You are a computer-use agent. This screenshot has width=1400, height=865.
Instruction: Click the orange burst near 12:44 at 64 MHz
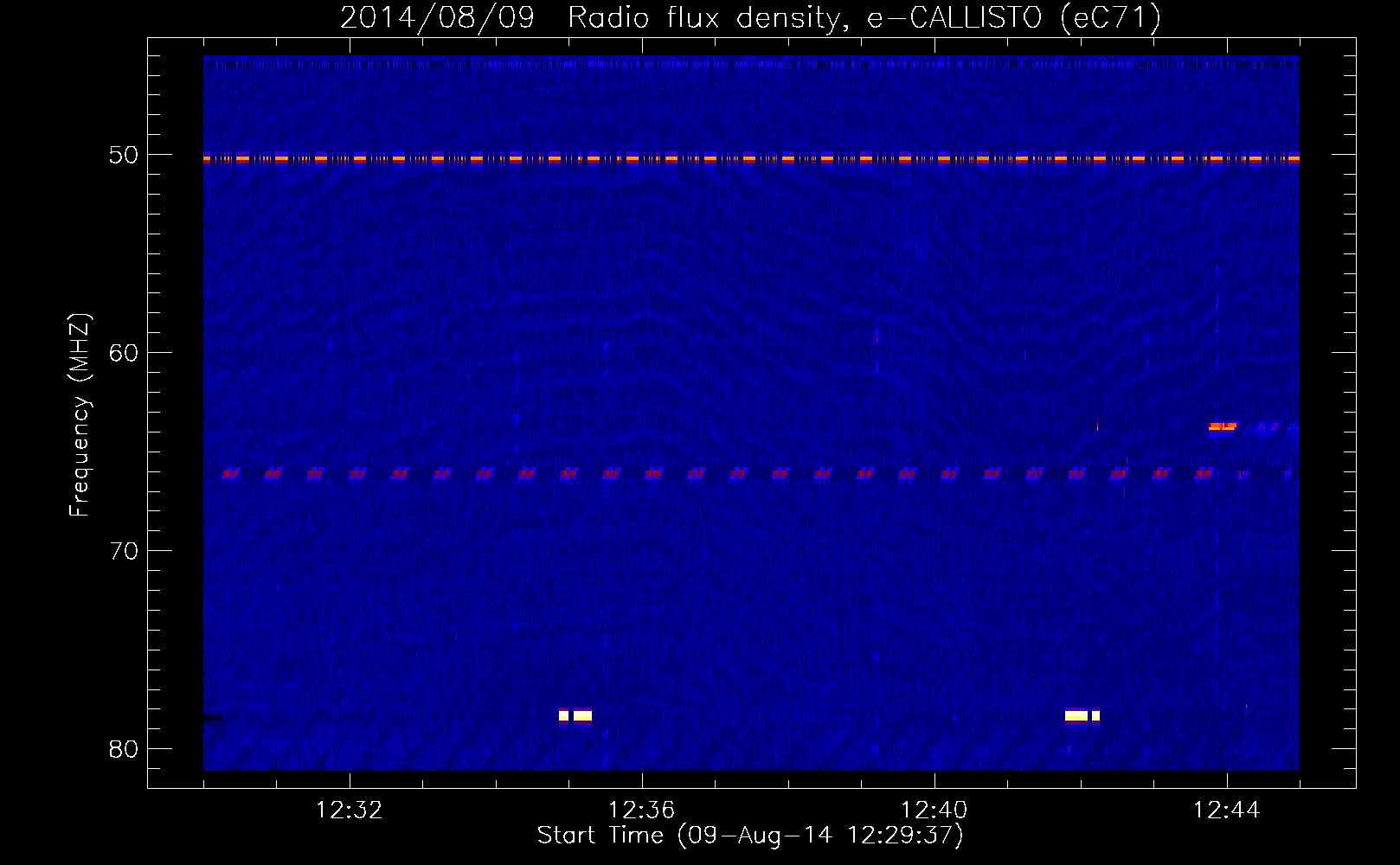[1223, 426]
